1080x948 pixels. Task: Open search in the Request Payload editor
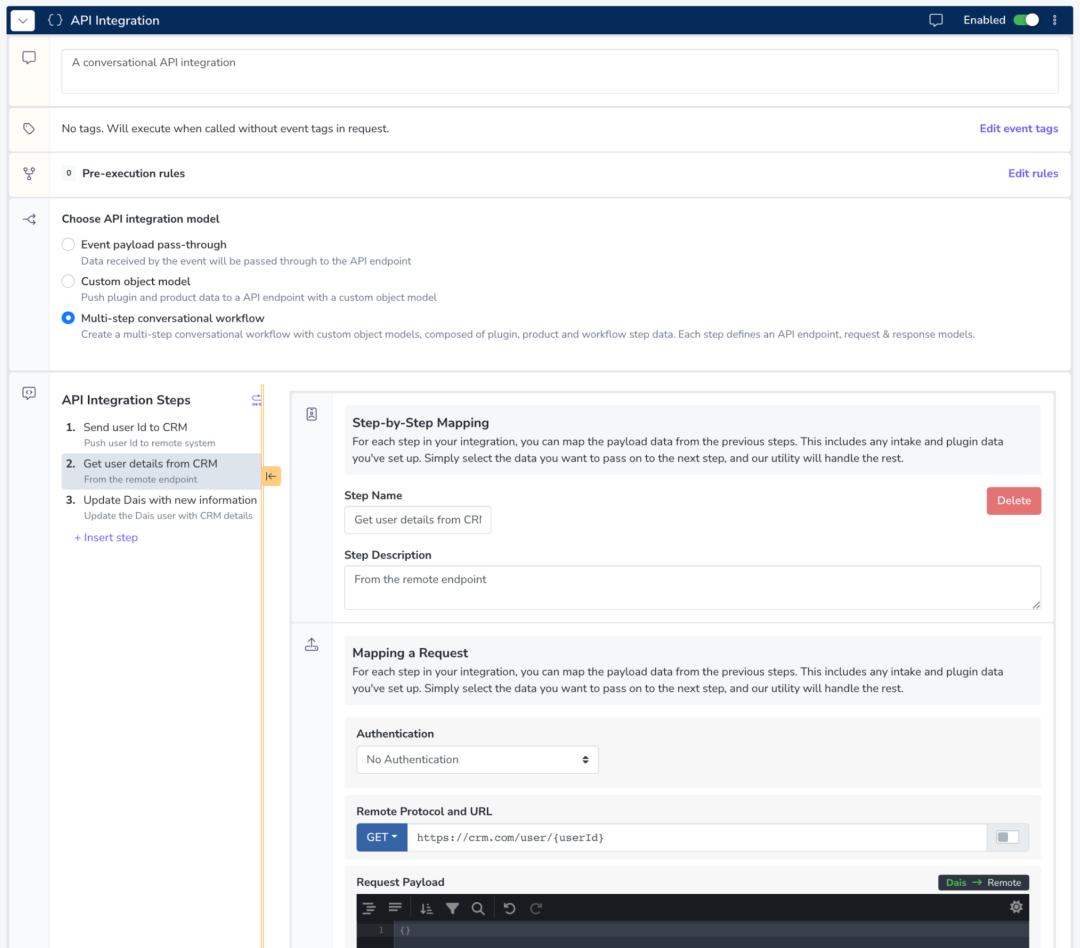478,908
